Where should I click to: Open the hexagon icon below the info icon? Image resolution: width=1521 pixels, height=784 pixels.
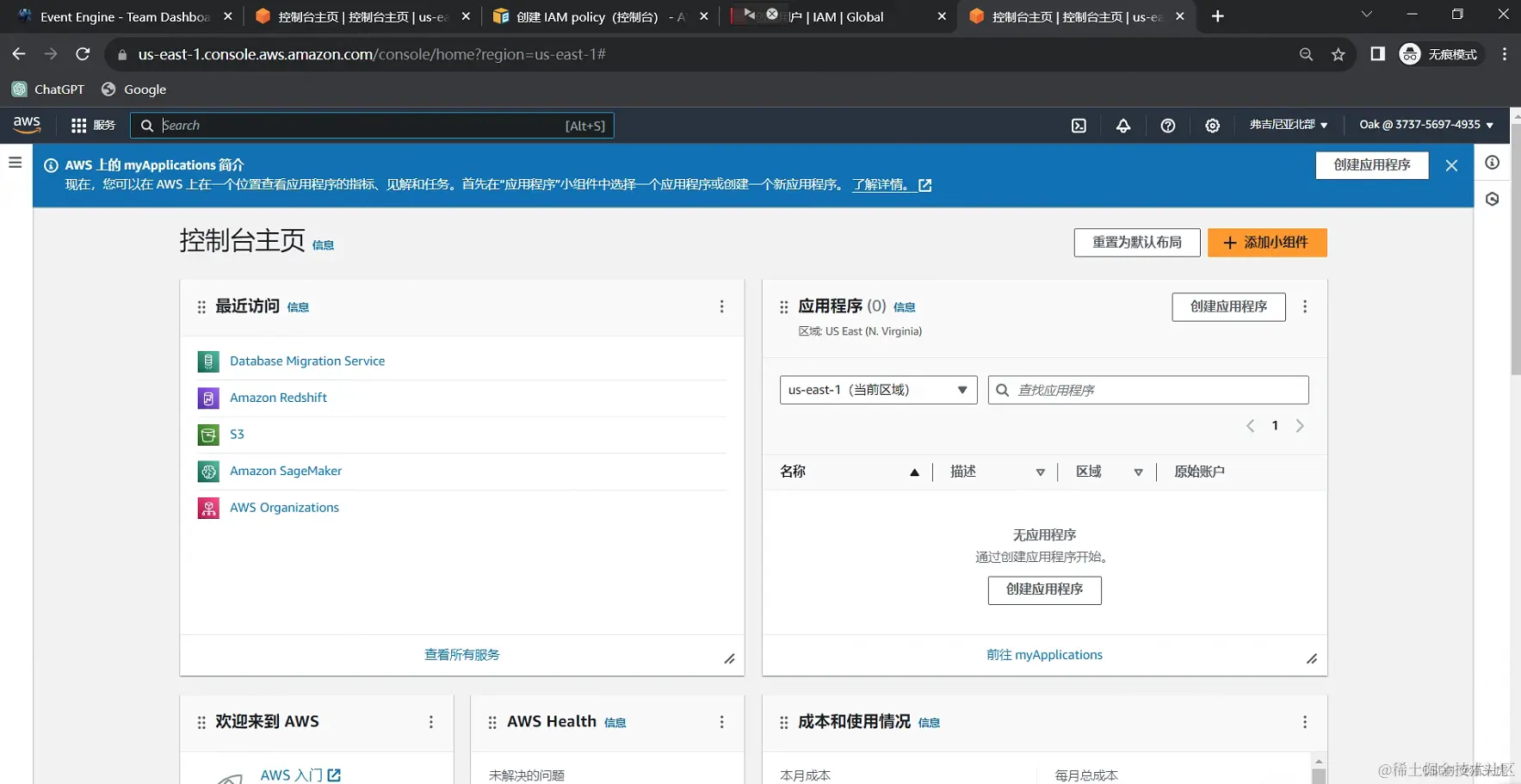[x=1493, y=199]
